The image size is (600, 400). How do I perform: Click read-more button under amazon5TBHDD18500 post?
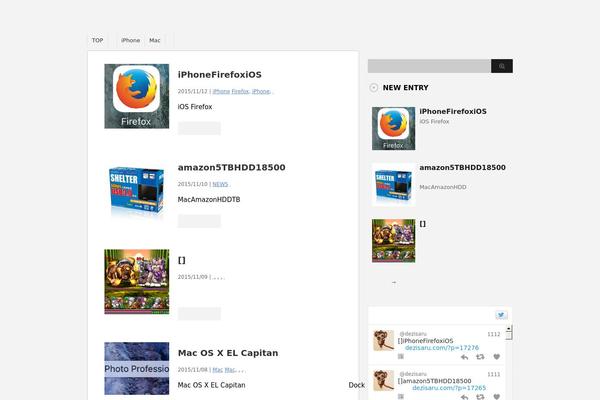[199, 221]
